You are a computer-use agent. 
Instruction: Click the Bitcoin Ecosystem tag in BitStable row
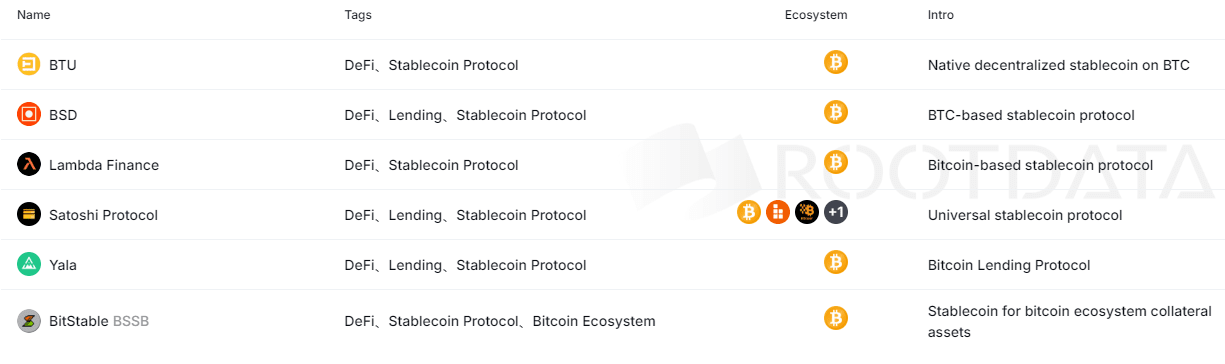click(594, 321)
